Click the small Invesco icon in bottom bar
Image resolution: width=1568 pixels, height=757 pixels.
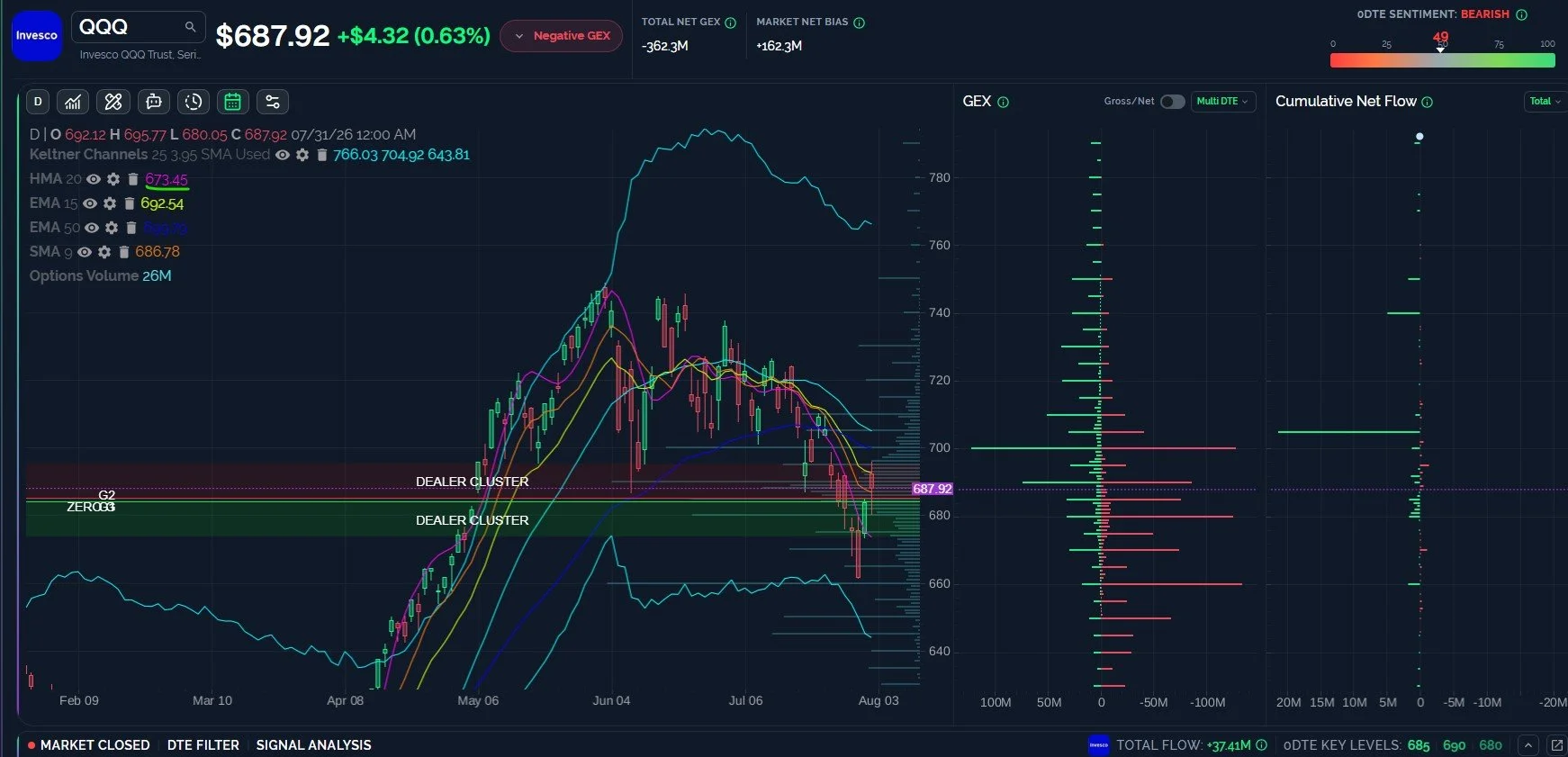tap(1099, 745)
